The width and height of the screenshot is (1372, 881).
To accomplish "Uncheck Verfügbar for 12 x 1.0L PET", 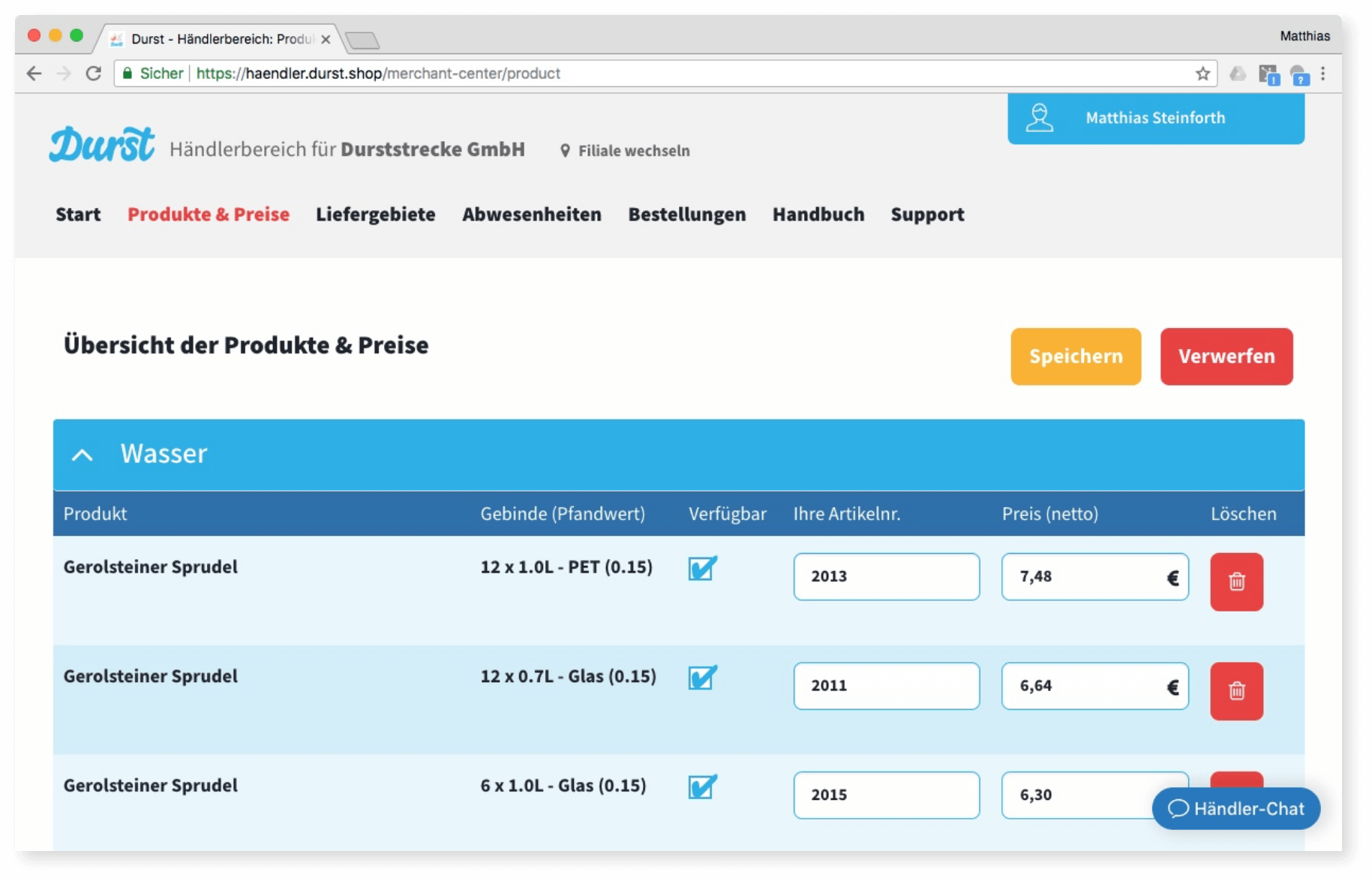I will 703,568.
